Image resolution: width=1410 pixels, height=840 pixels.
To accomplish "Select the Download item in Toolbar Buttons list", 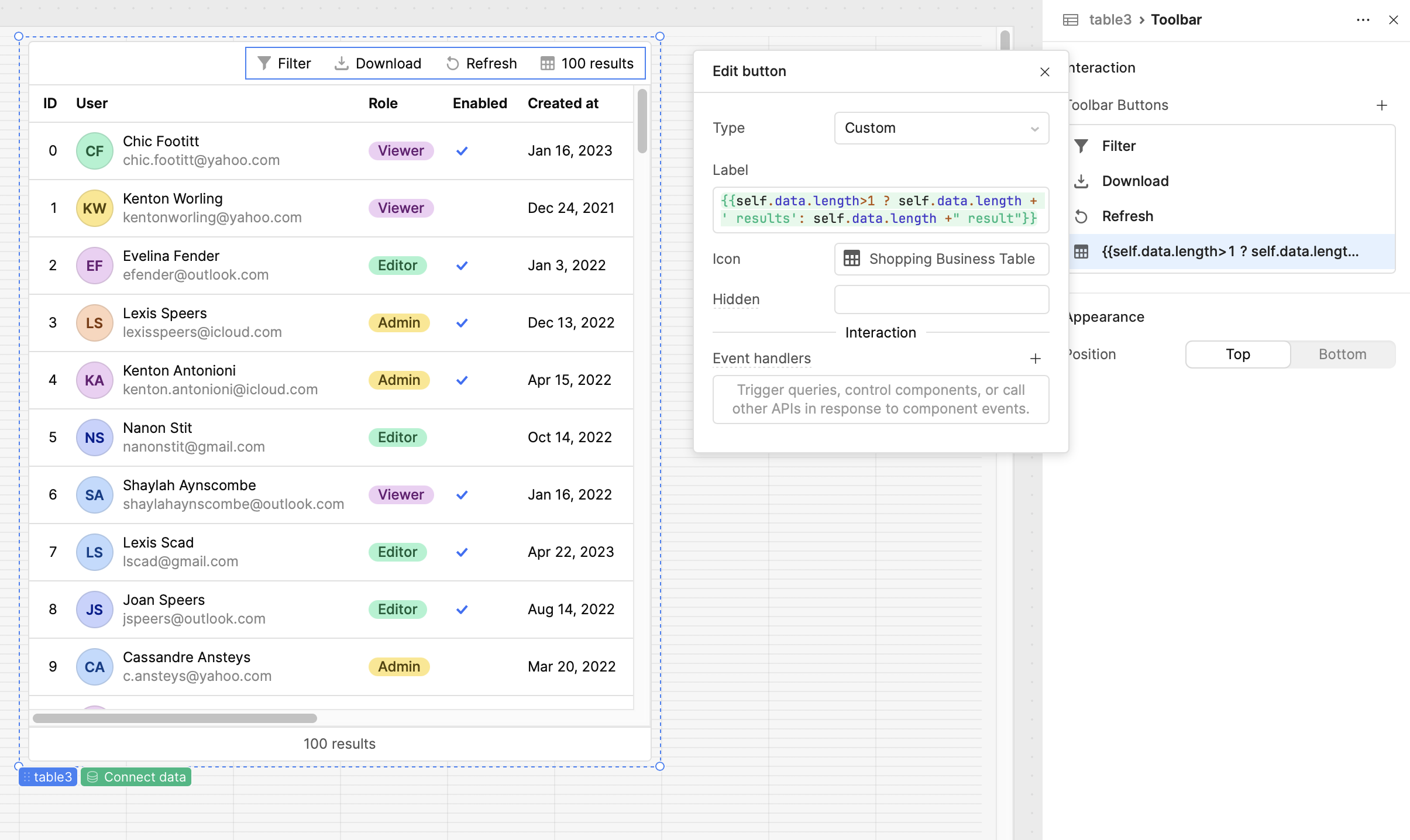I will click(1135, 181).
